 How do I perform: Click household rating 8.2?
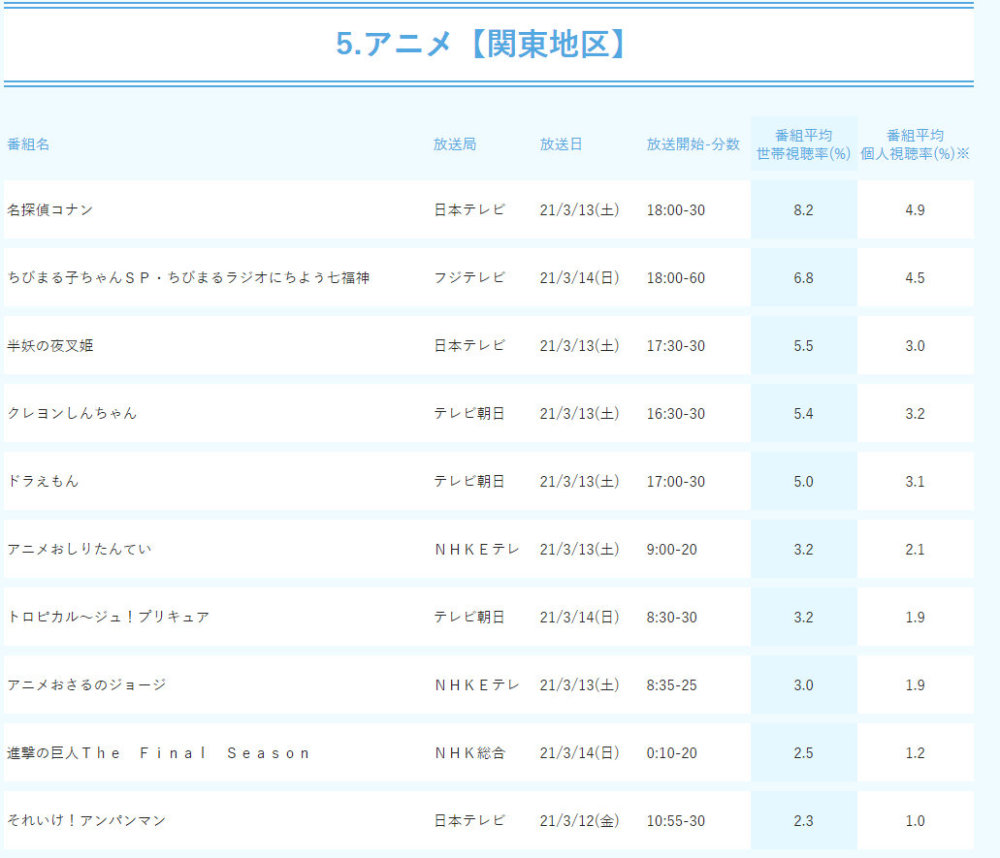[x=804, y=210]
